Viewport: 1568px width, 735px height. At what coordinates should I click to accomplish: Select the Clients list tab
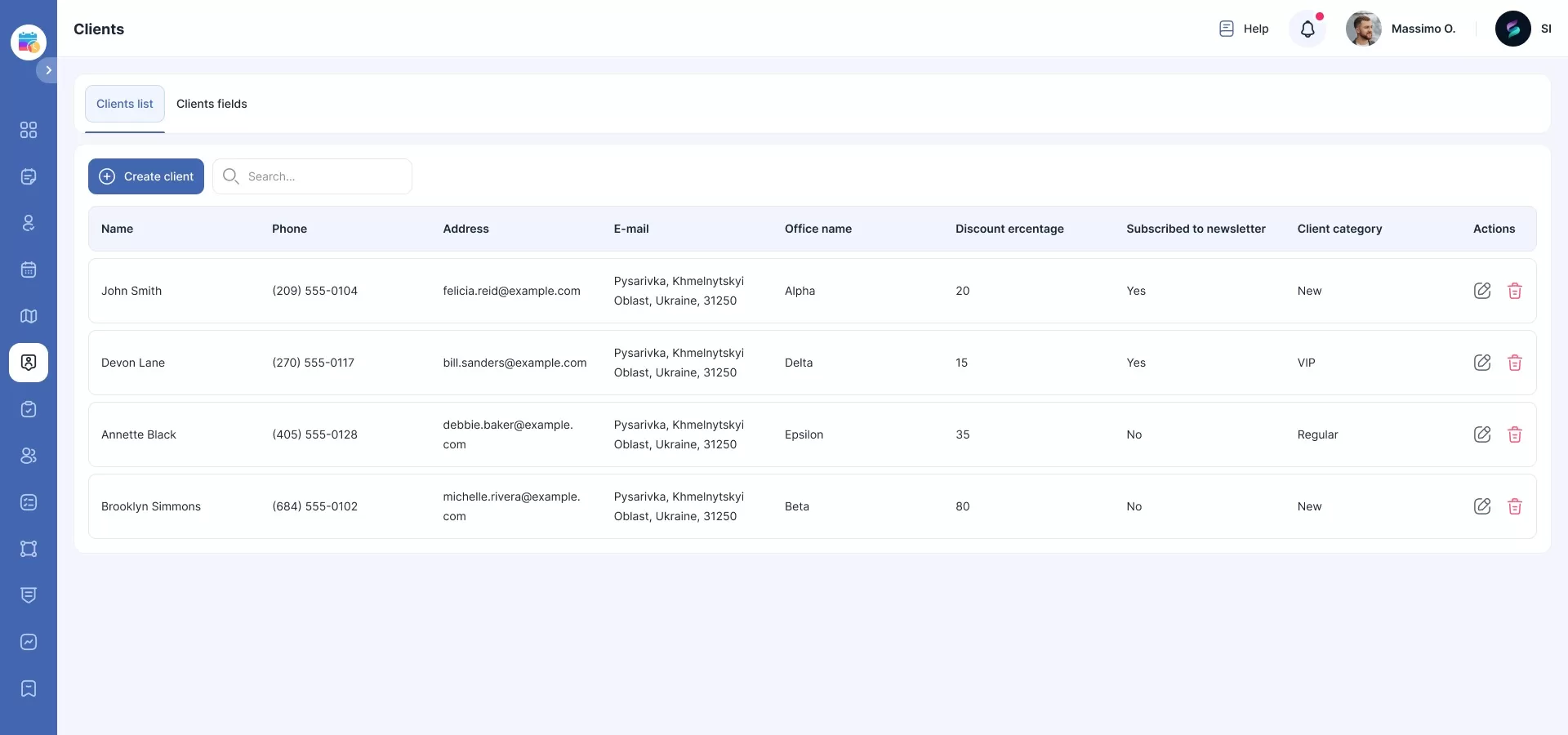[124, 104]
